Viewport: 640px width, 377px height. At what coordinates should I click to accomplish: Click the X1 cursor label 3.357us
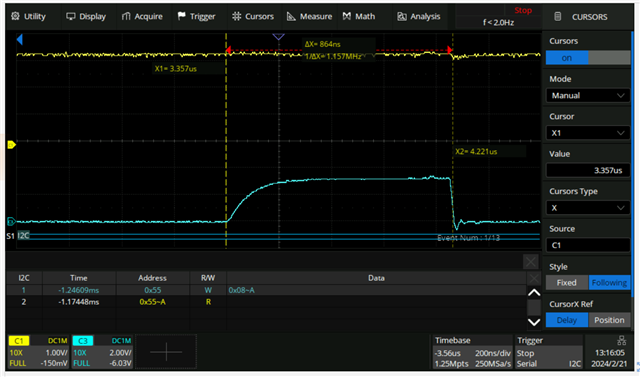pos(176,69)
